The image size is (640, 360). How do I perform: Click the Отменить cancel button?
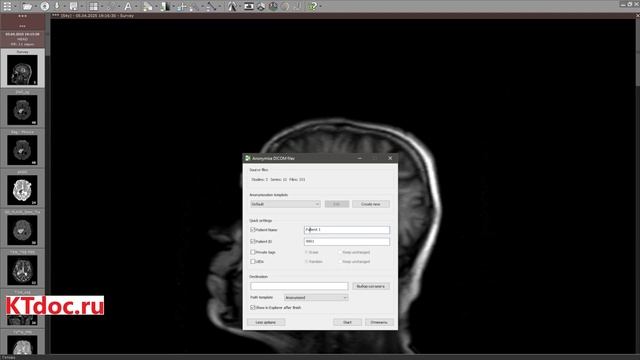tap(379, 322)
